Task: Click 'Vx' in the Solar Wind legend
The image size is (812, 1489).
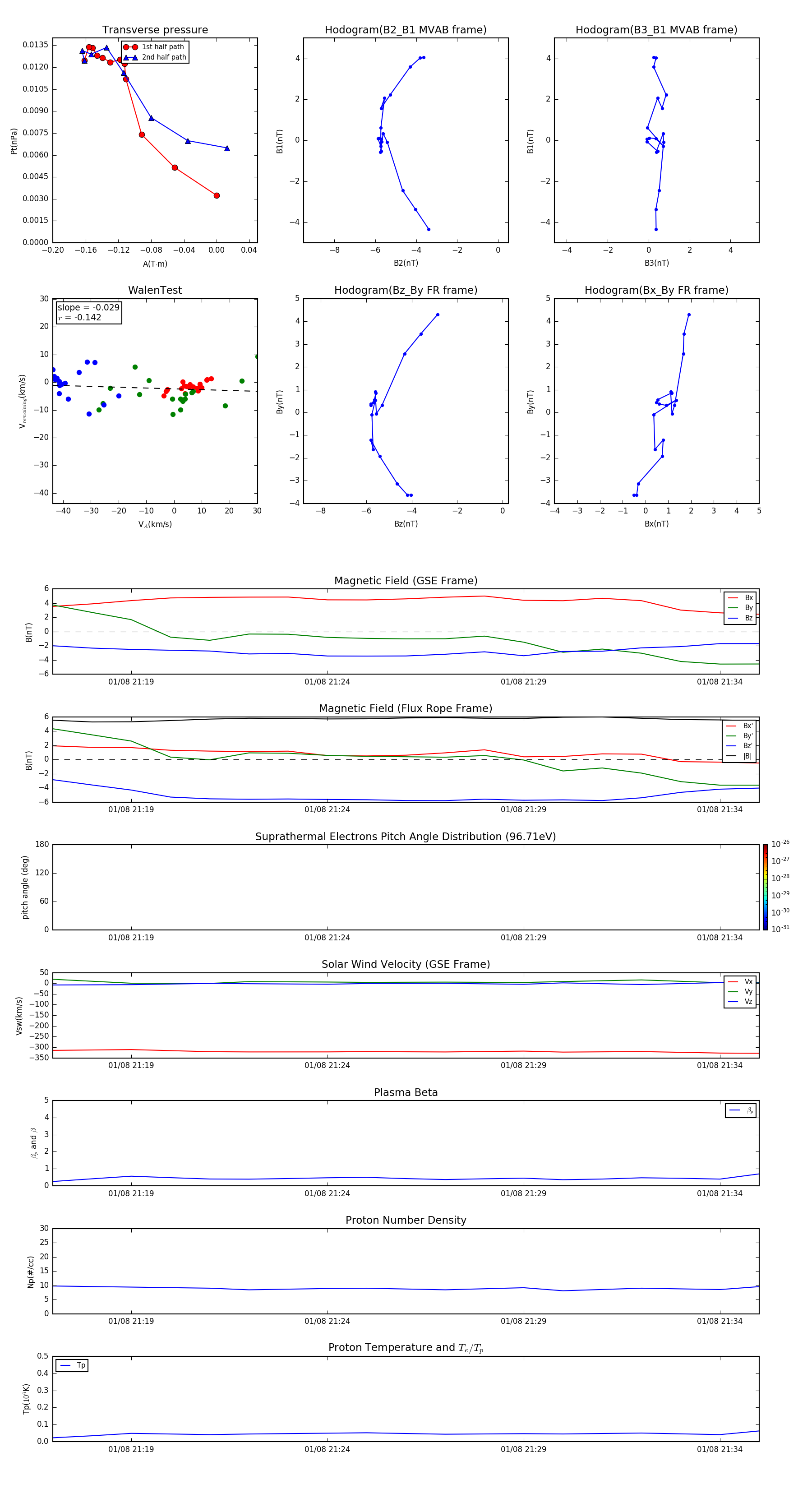Action: [x=748, y=981]
